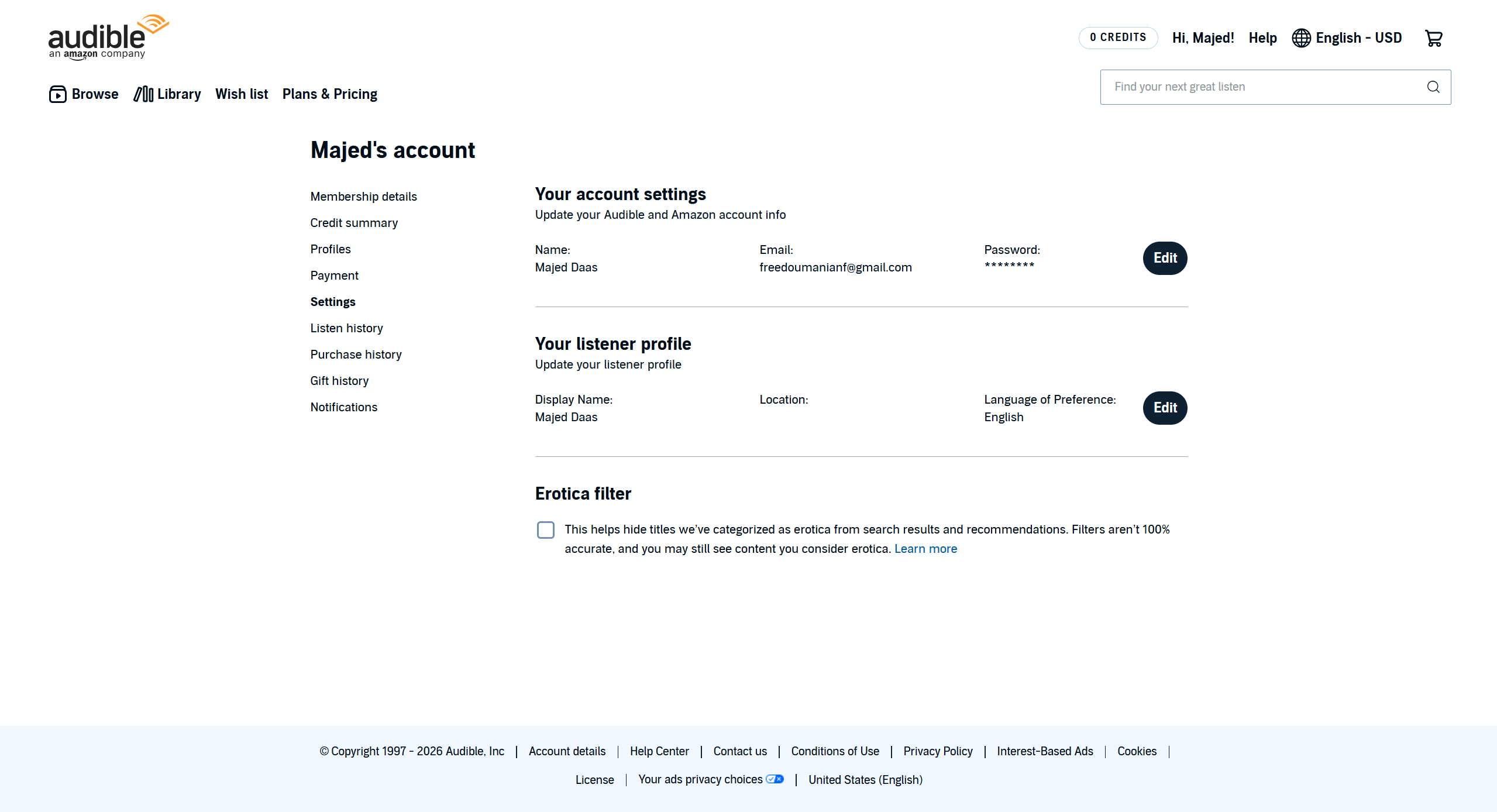Select Purchase history from sidebar
The image size is (1497, 812).
click(x=356, y=355)
